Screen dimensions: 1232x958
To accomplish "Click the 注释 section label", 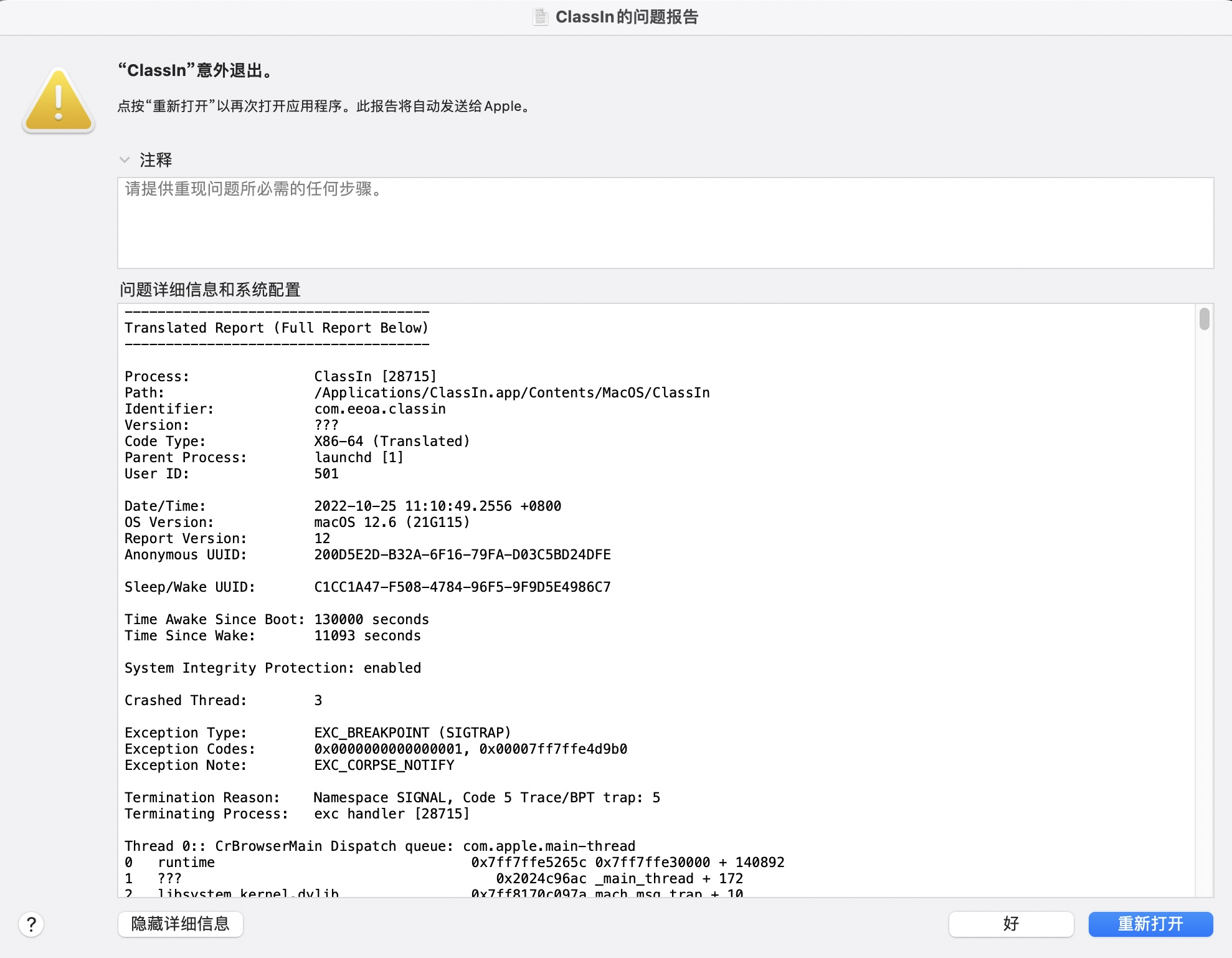I will click(x=156, y=160).
